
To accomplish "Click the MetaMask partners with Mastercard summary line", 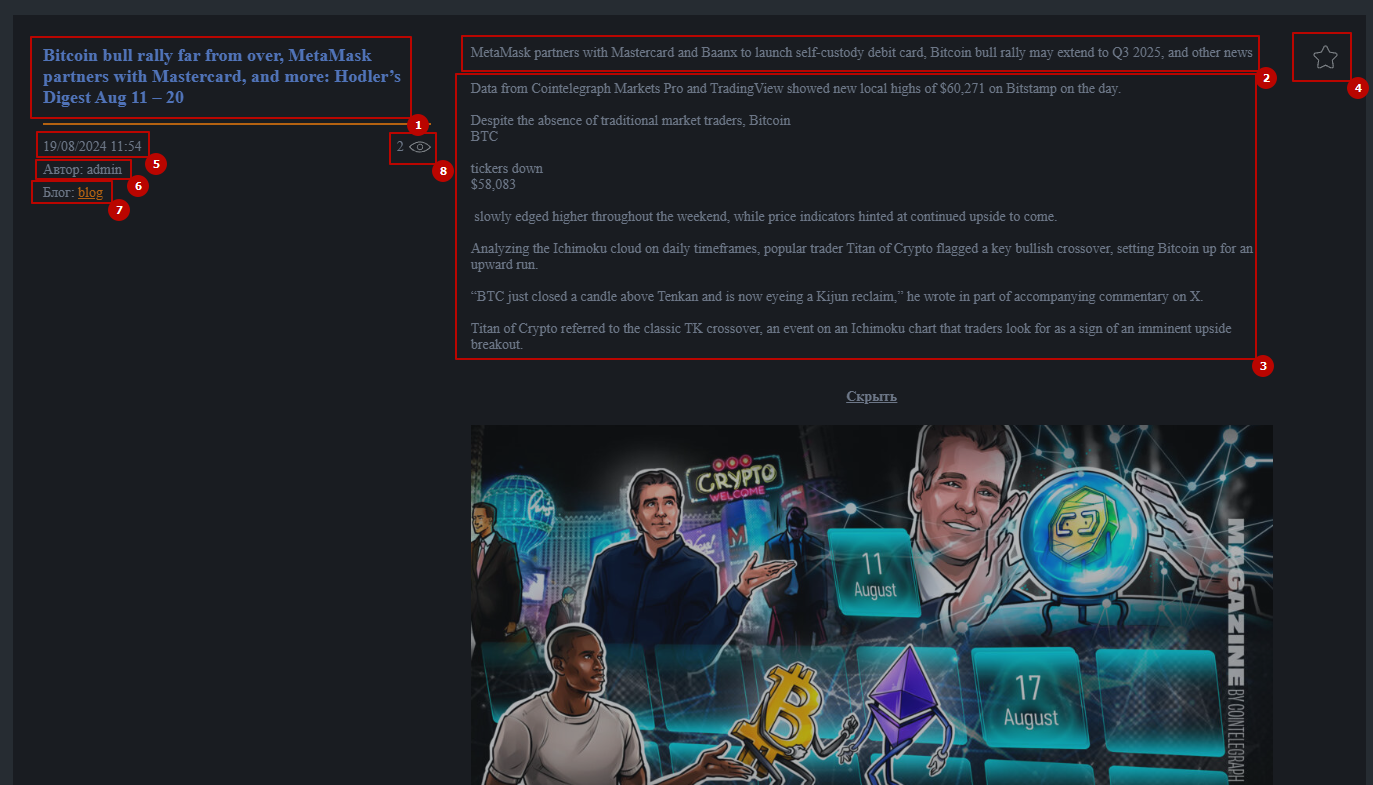I will pos(861,52).
